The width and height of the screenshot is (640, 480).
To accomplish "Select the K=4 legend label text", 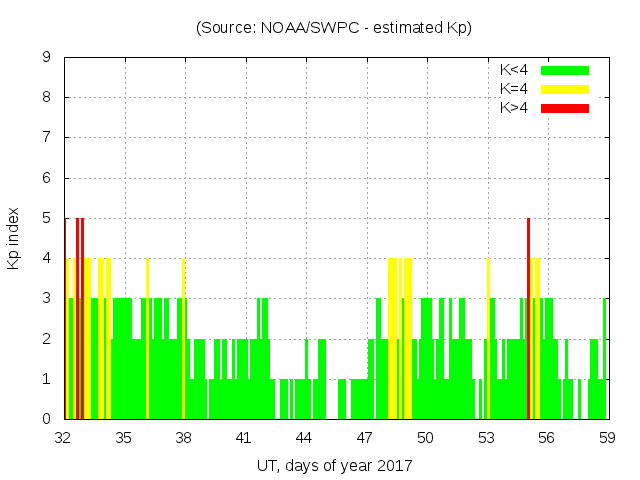I will click(515, 89).
